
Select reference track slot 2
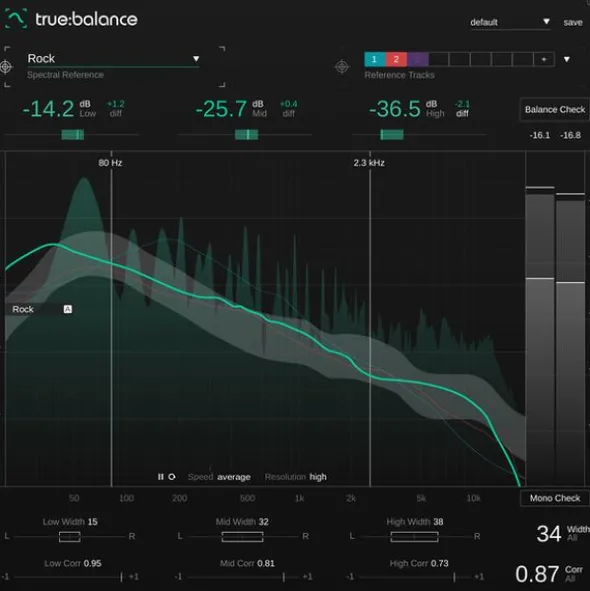[x=396, y=59]
